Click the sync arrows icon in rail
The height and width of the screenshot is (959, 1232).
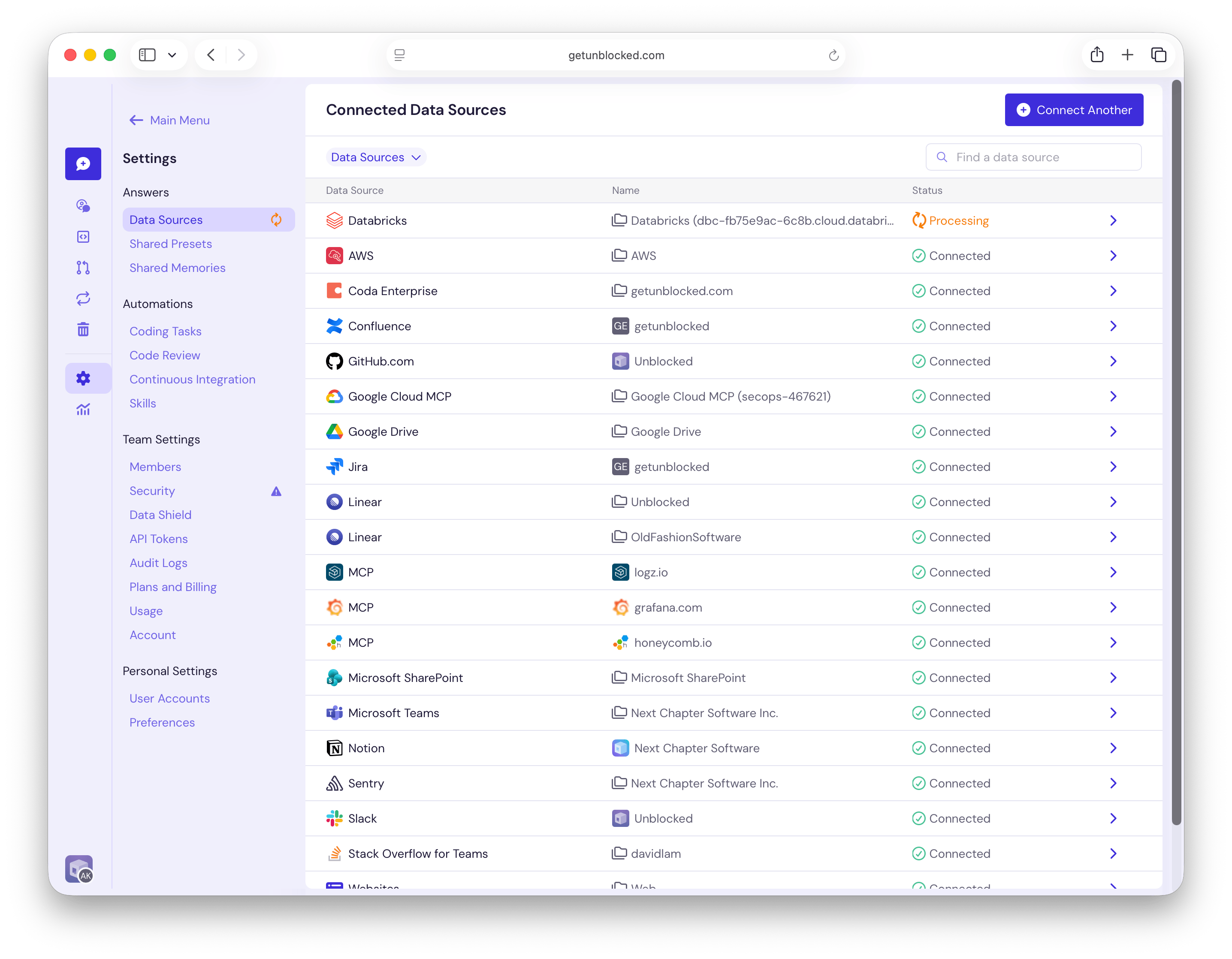click(x=83, y=299)
